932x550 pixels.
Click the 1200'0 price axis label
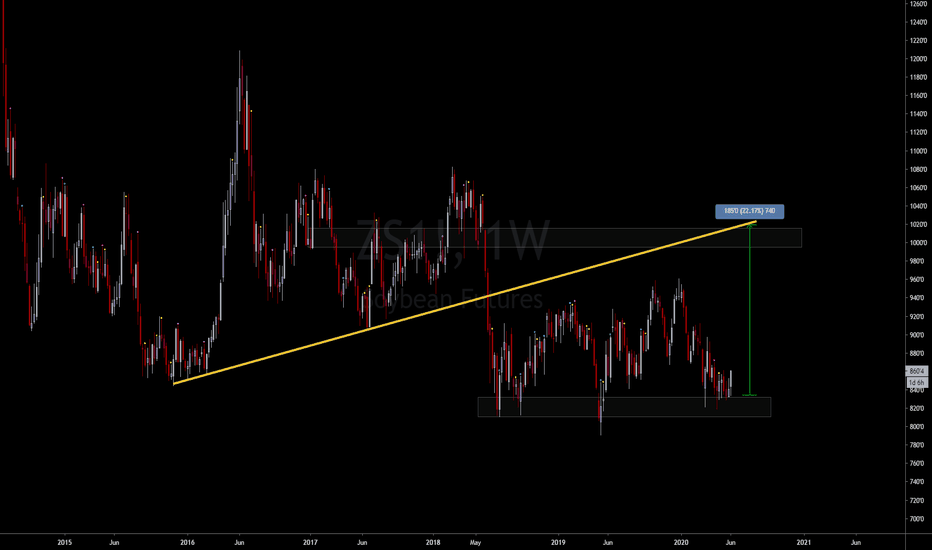[x=918, y=59]
